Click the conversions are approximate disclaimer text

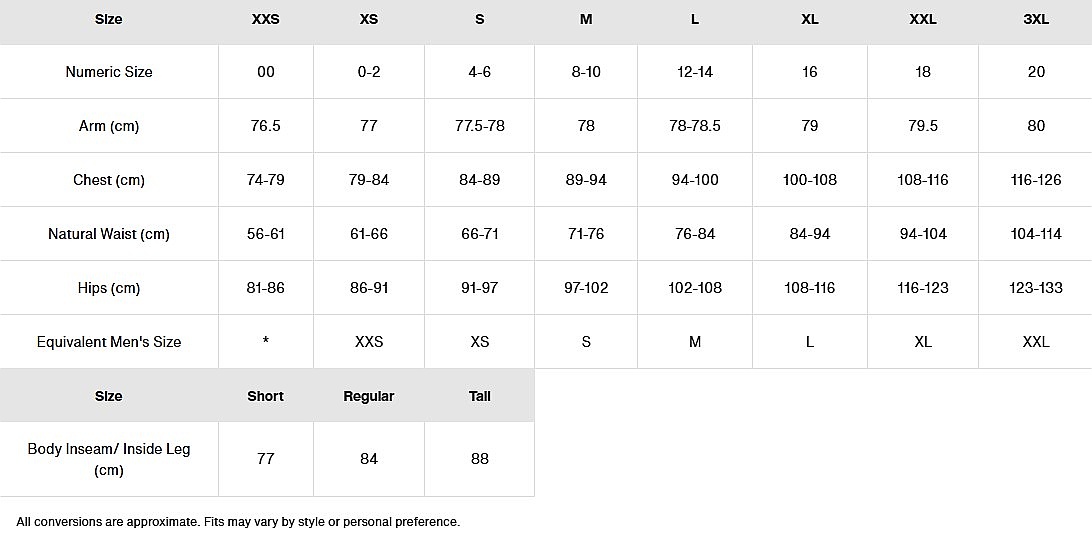click(238, 522)
